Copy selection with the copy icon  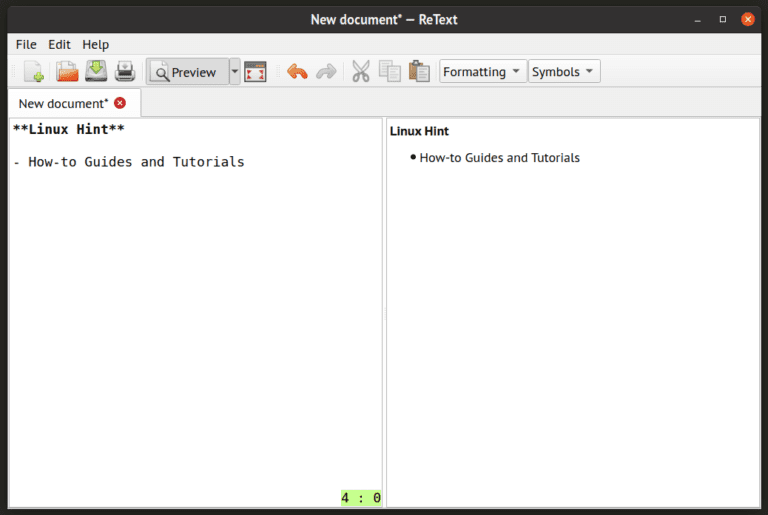click(390, 72)
